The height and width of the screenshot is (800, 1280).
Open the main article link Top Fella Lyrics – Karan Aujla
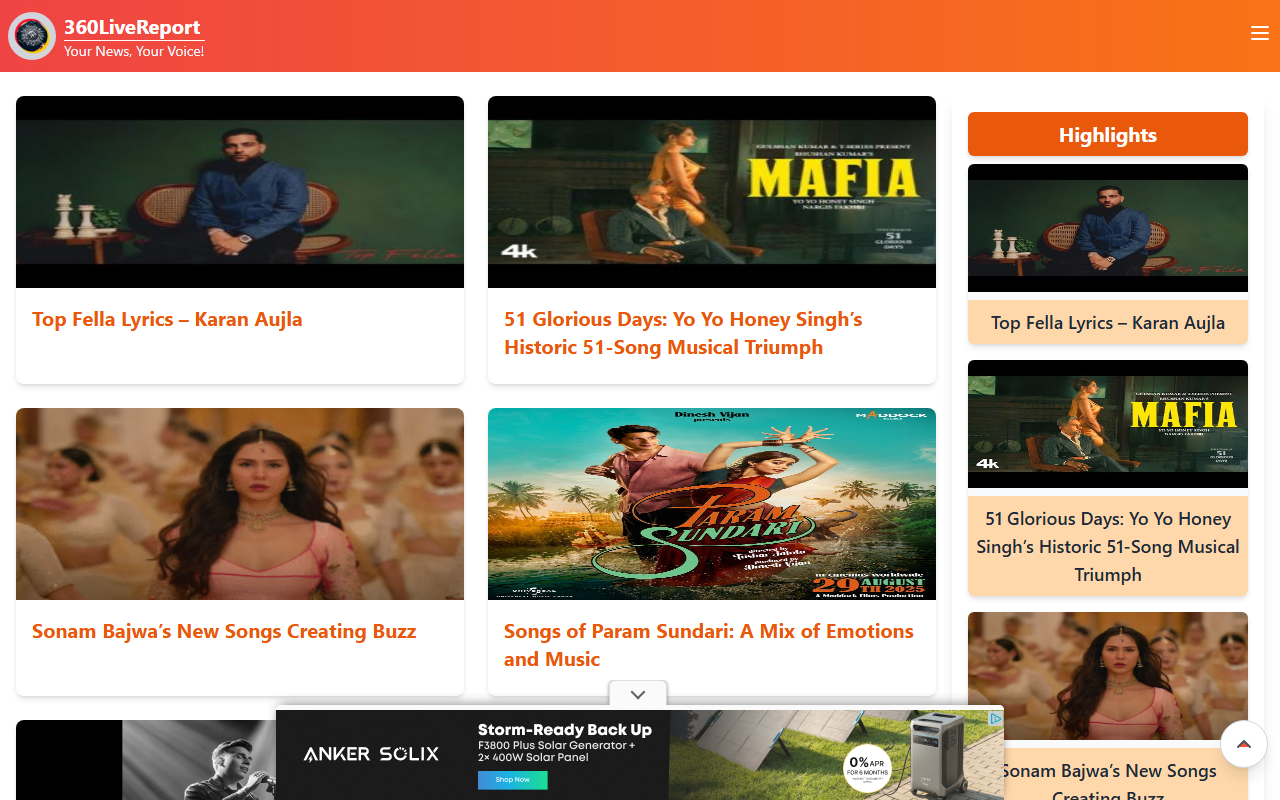[167, 319]
